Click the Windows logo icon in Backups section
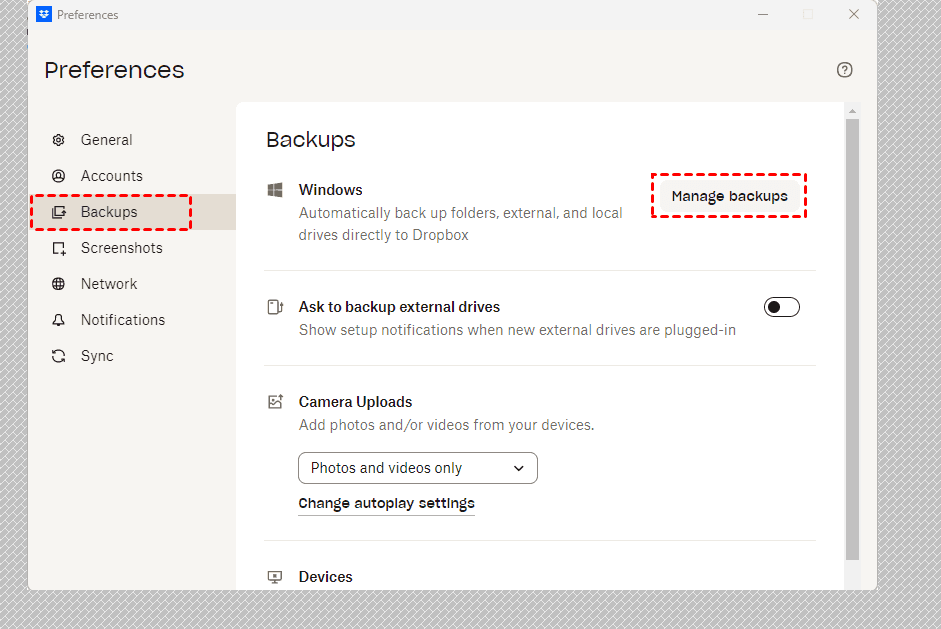Screen dimensions: 941x629 pos(275,189)
